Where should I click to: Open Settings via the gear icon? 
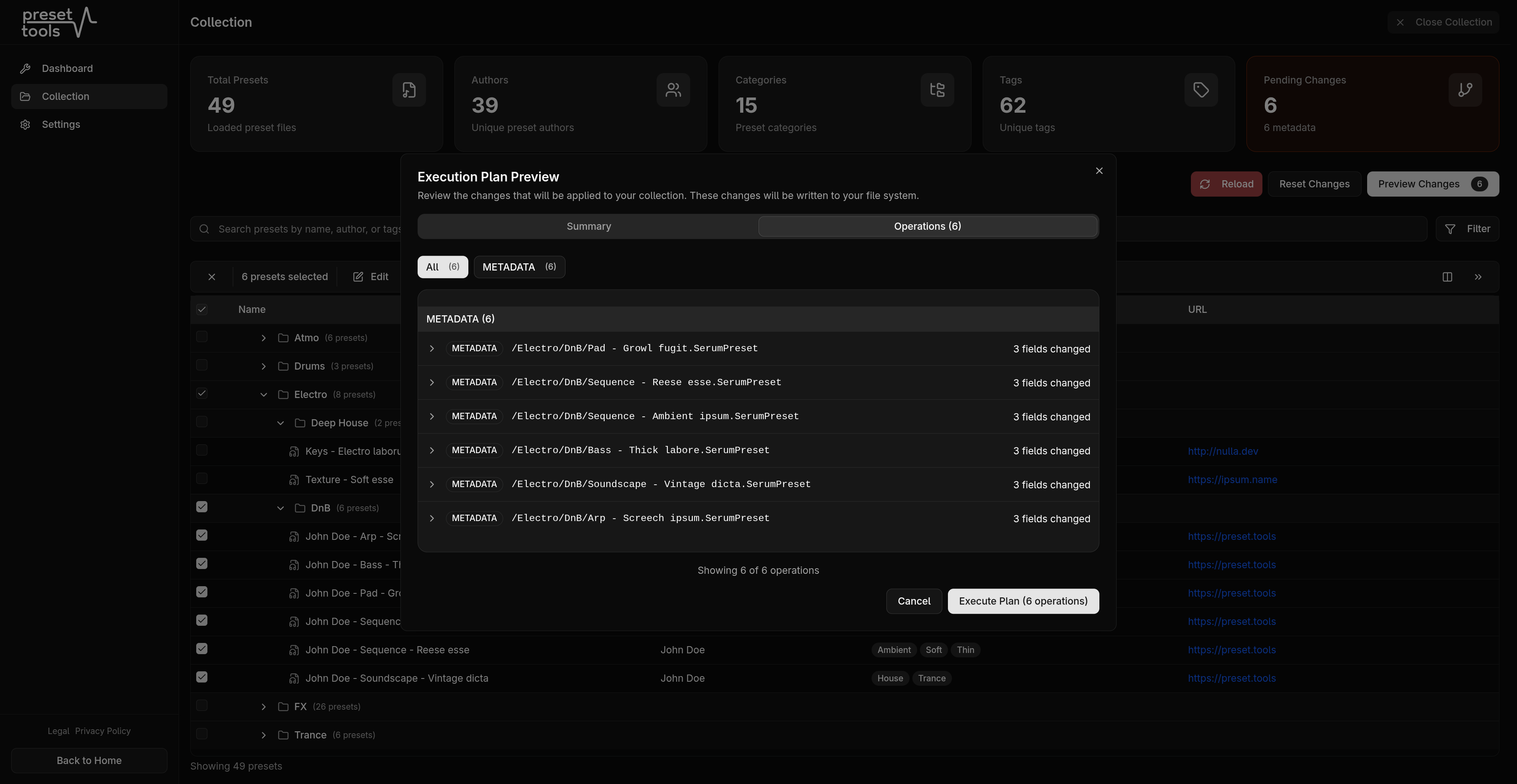pyautogui.click(x=25, y=124)
